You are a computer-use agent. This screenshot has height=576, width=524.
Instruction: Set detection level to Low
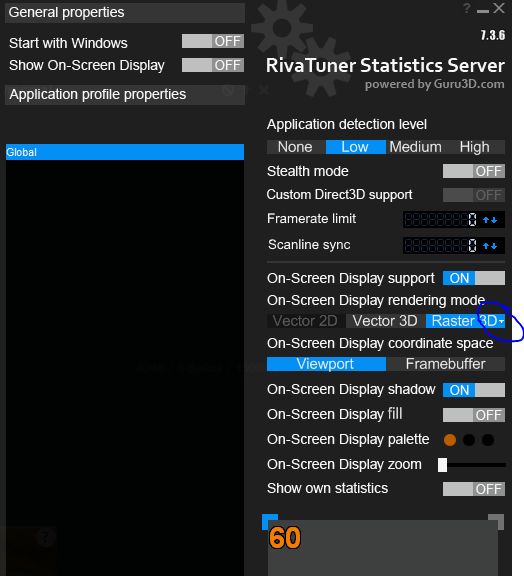tap(355, 147)
